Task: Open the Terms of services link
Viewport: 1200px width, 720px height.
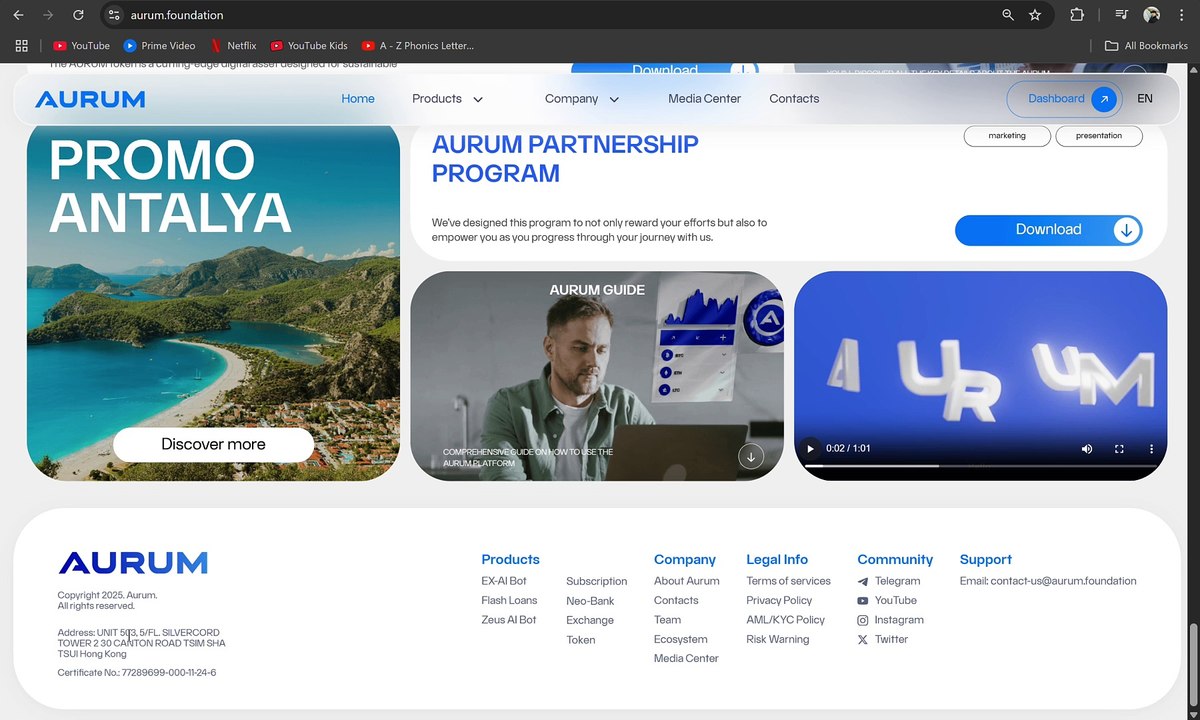Action: coord(788,581)
